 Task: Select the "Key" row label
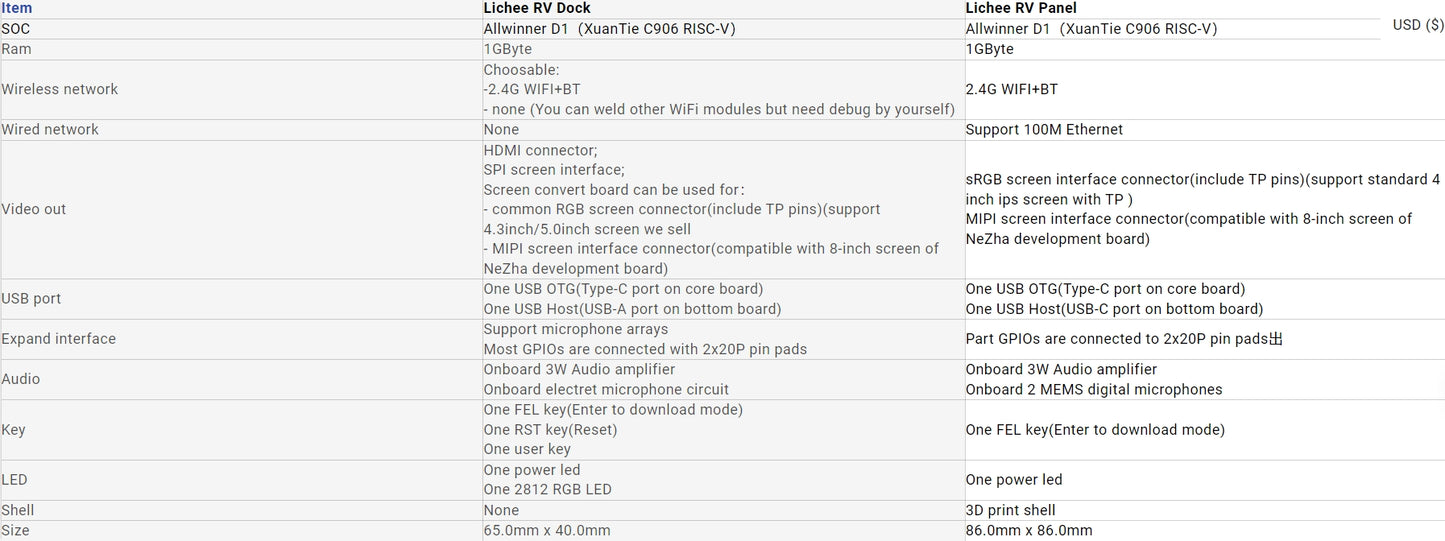pos(13,430)
